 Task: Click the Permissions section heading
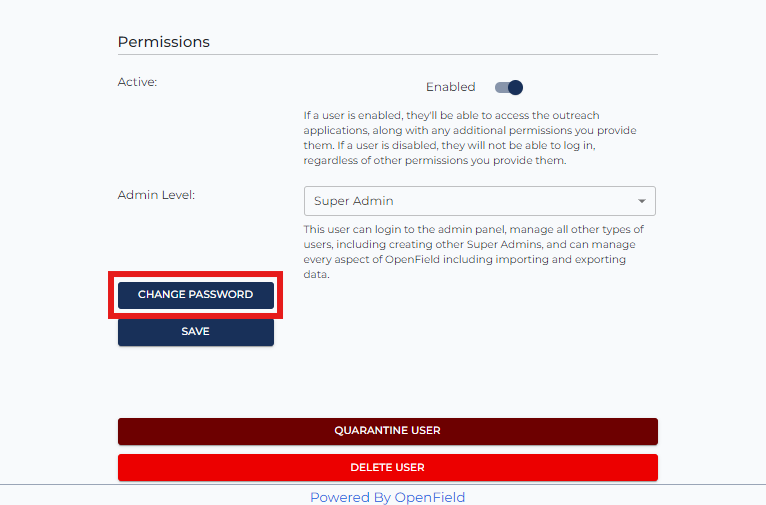click(x=164, y=42)
